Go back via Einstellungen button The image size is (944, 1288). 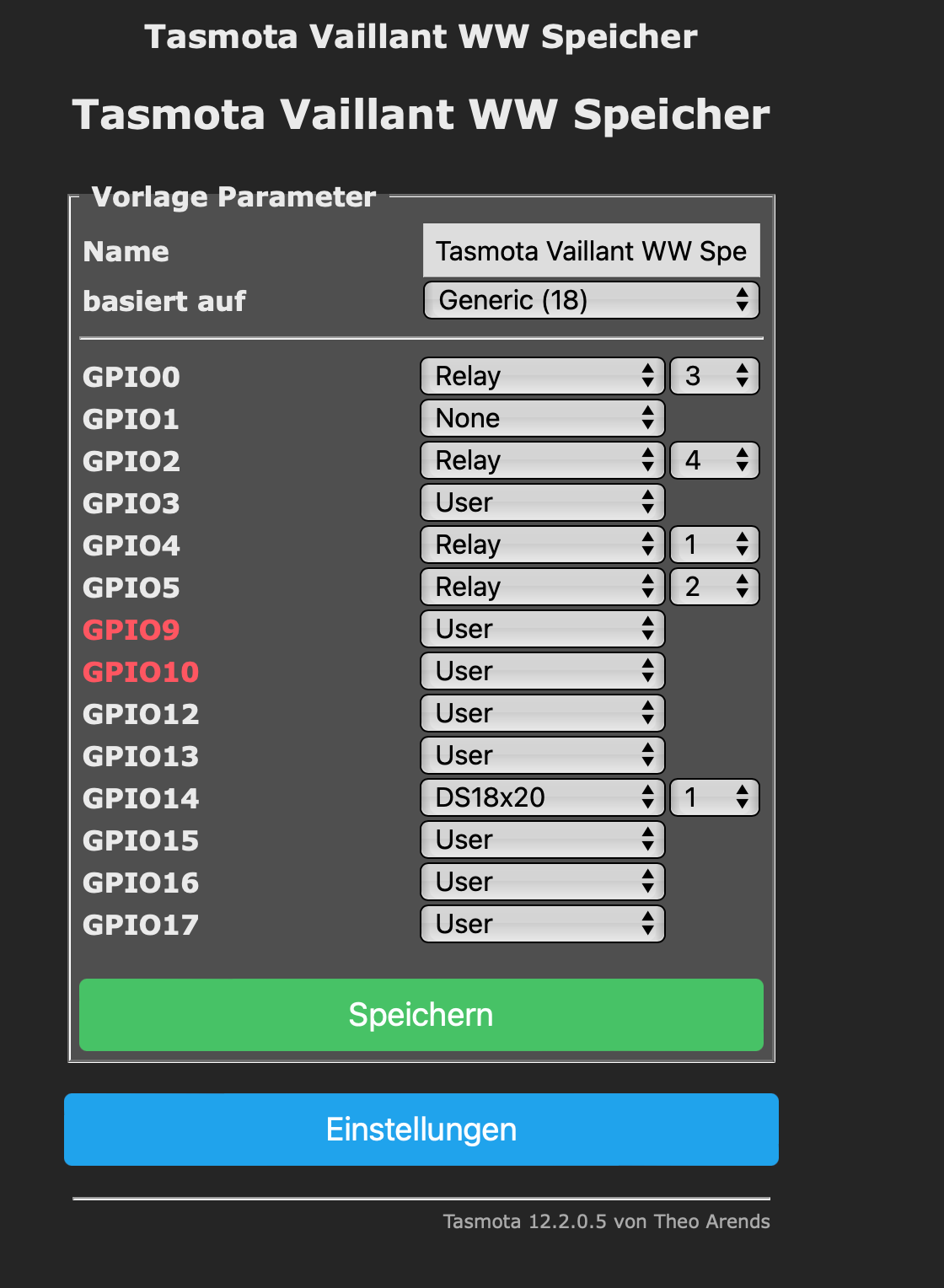coord(421,1130)
